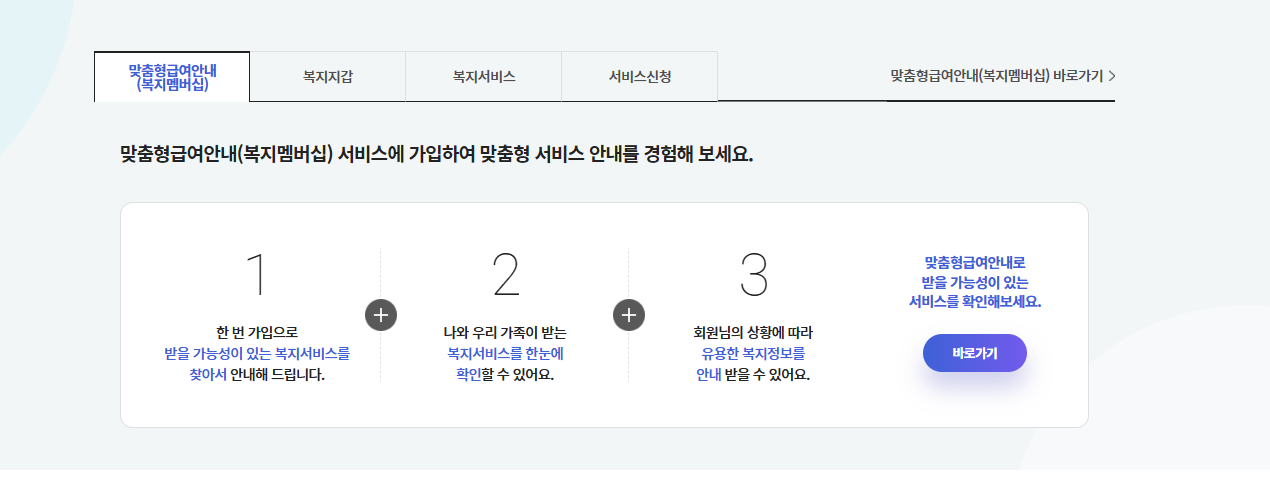
Task: Switch to the 복지지갑 tab
Action: 328,76
